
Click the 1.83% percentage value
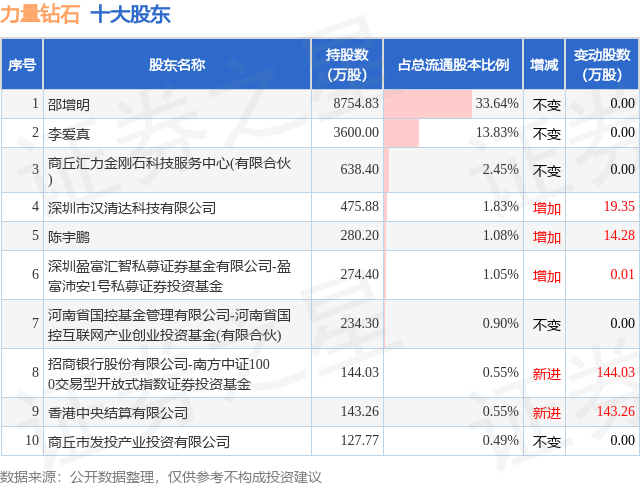click(501, 206)
